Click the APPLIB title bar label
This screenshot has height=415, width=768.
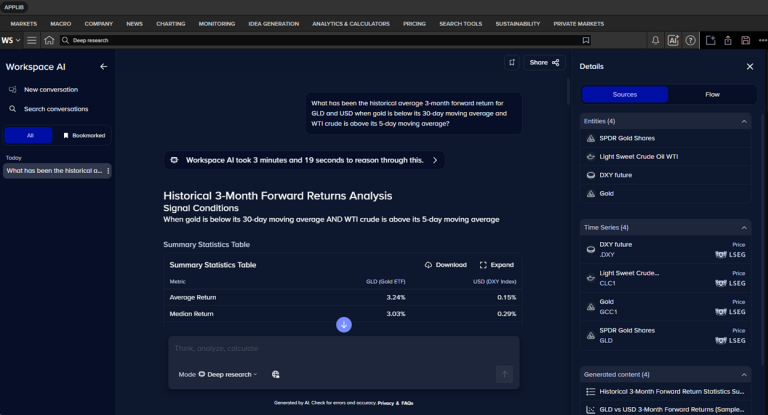[x=14, y=7]
